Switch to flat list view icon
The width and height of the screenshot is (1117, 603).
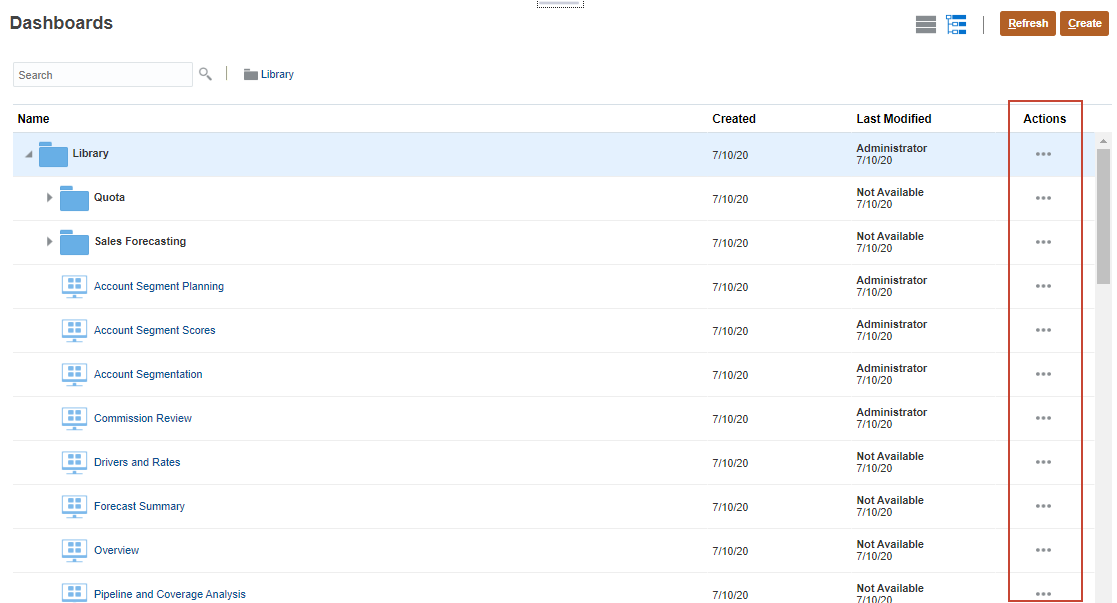(926, 25)
